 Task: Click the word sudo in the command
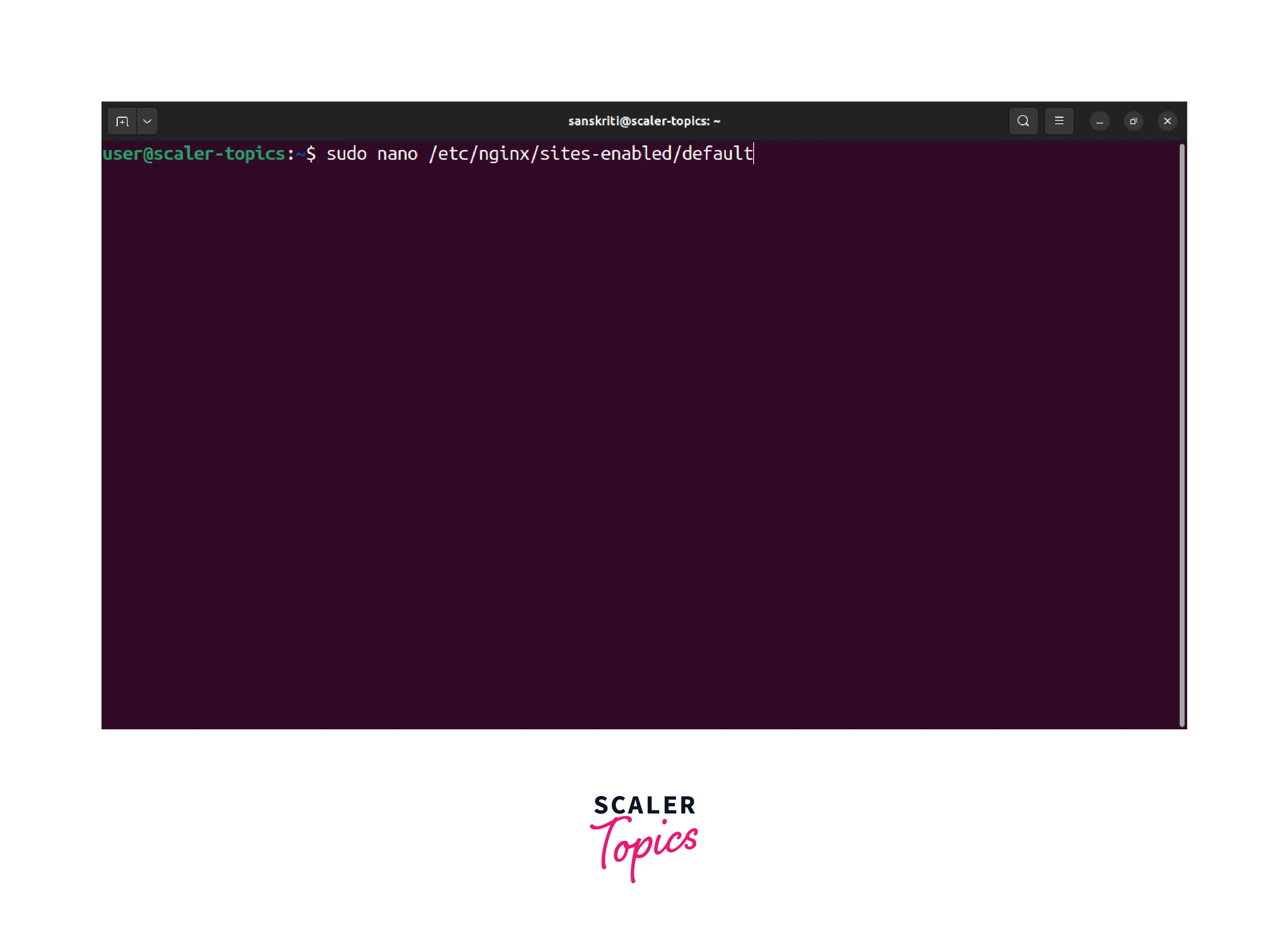pos(347,154)
